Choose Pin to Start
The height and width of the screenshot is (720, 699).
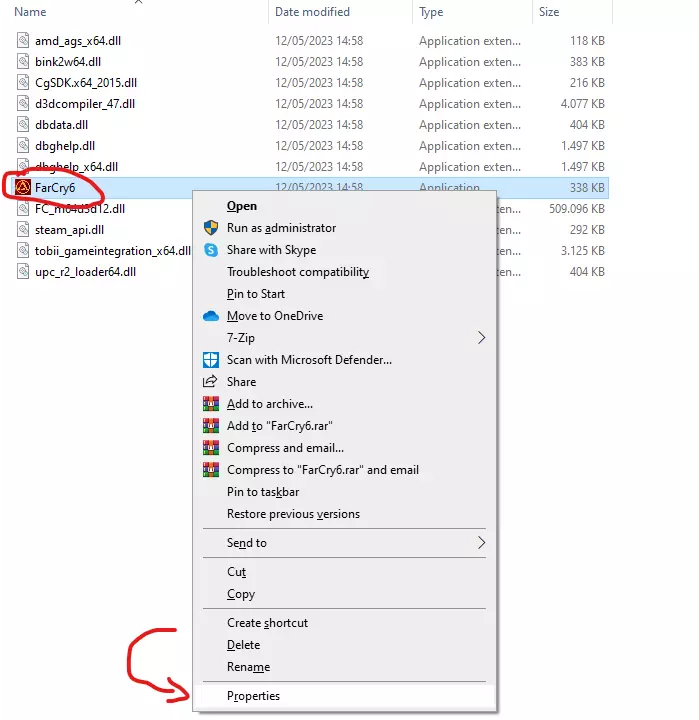pos(344,294)
